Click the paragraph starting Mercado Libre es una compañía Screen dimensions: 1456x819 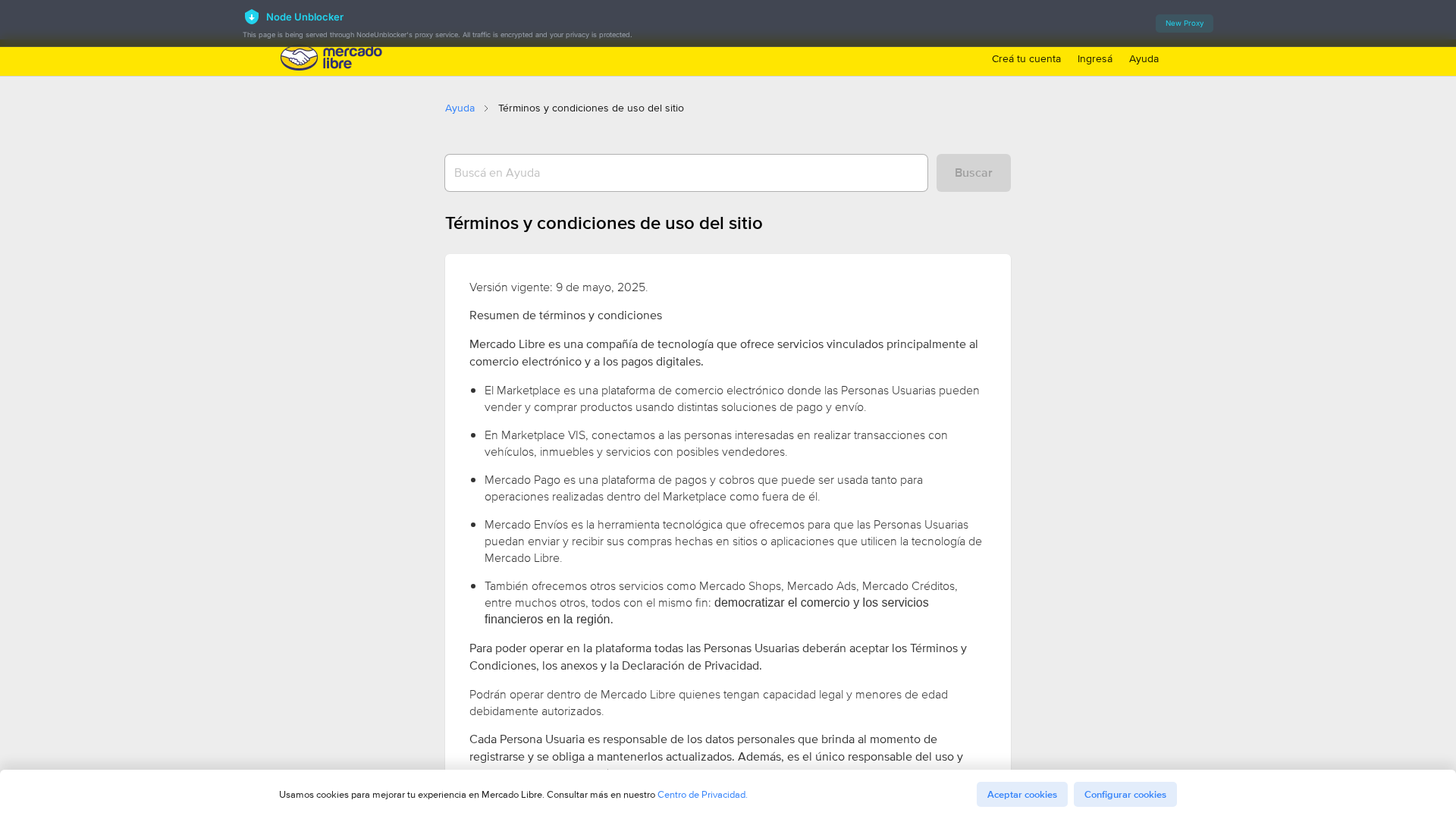723,353
